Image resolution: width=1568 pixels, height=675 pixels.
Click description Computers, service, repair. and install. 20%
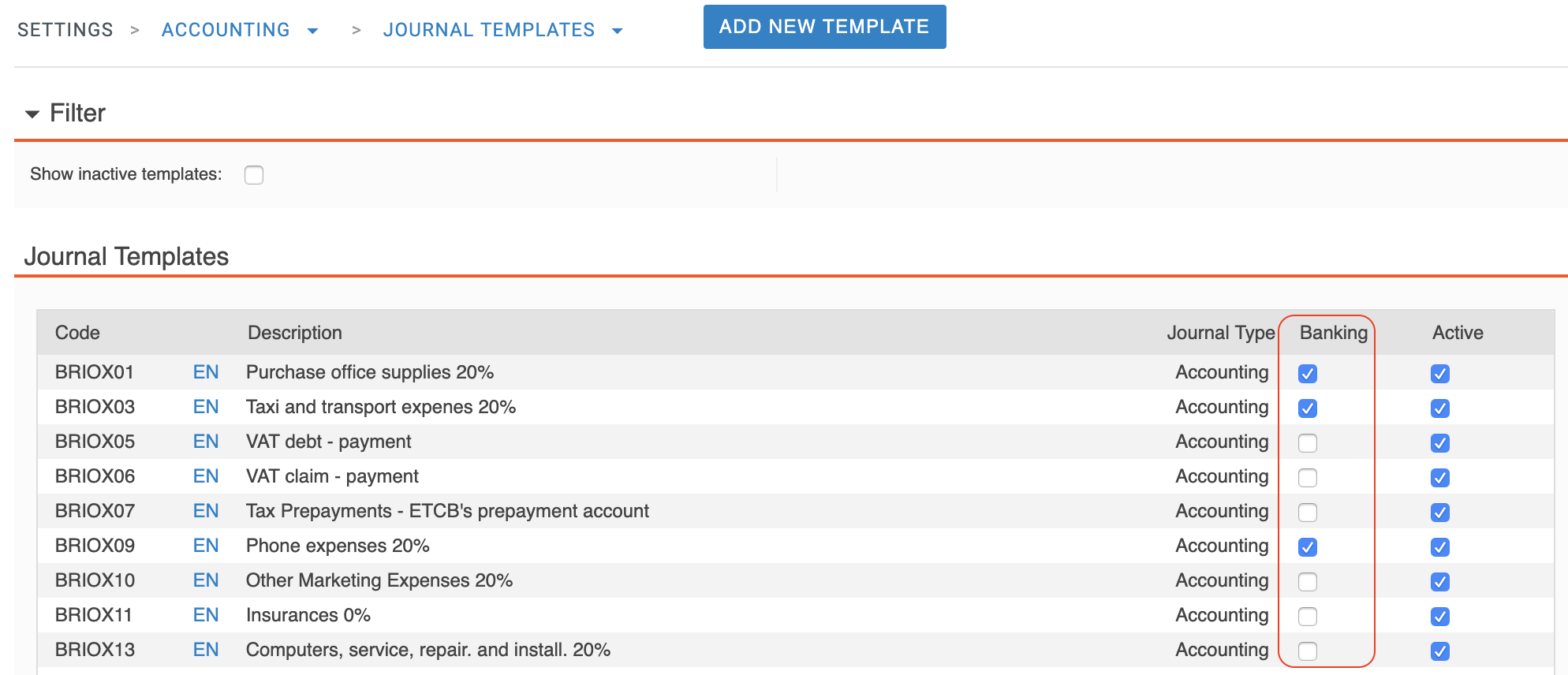coord(428,650)
